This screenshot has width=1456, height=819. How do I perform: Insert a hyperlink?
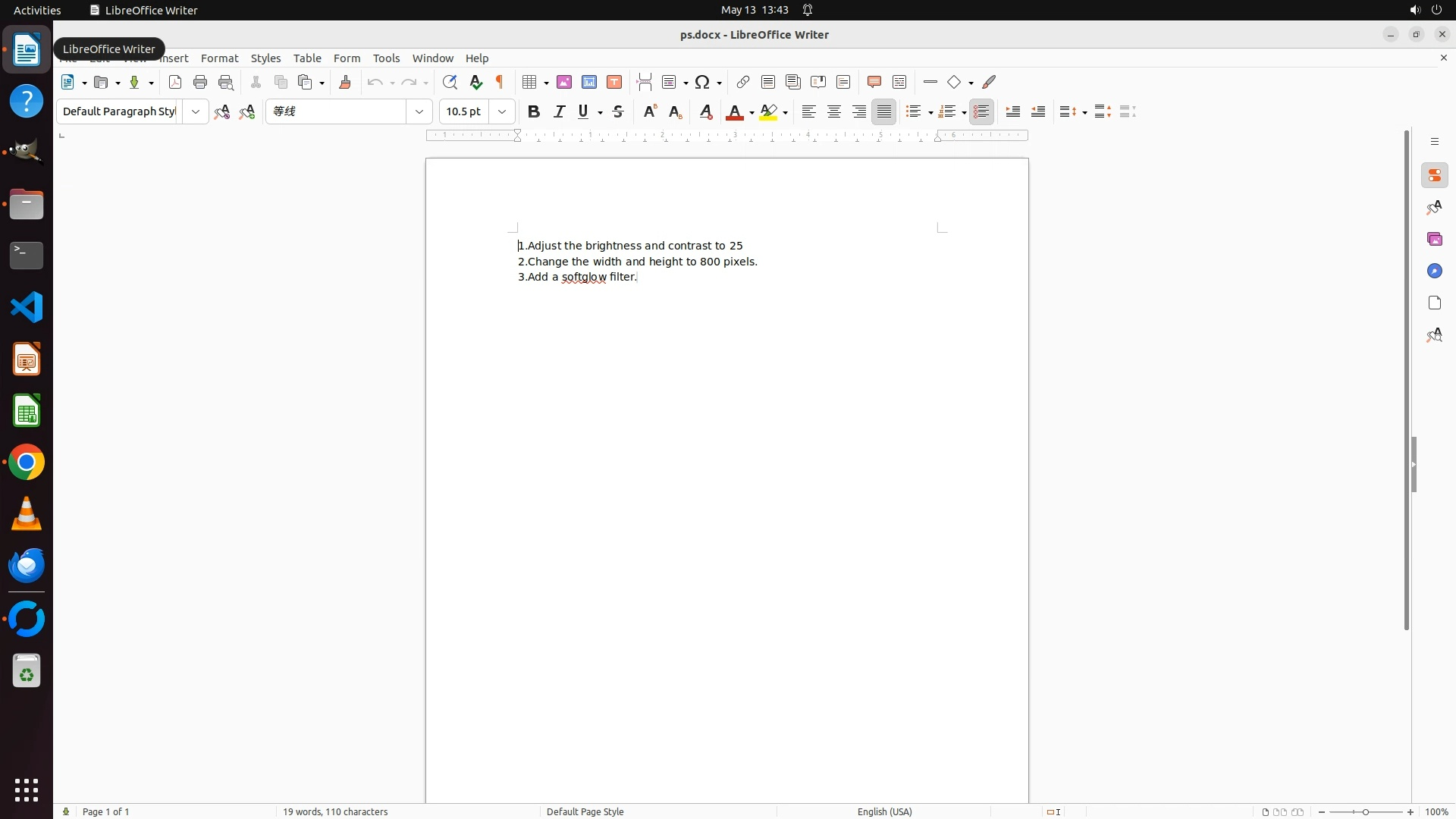743,82
